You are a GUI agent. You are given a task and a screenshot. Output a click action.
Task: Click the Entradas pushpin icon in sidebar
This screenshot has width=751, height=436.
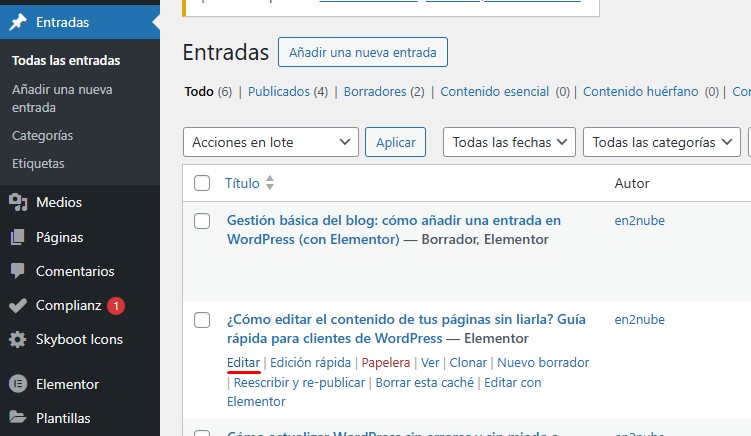[18, 22]
